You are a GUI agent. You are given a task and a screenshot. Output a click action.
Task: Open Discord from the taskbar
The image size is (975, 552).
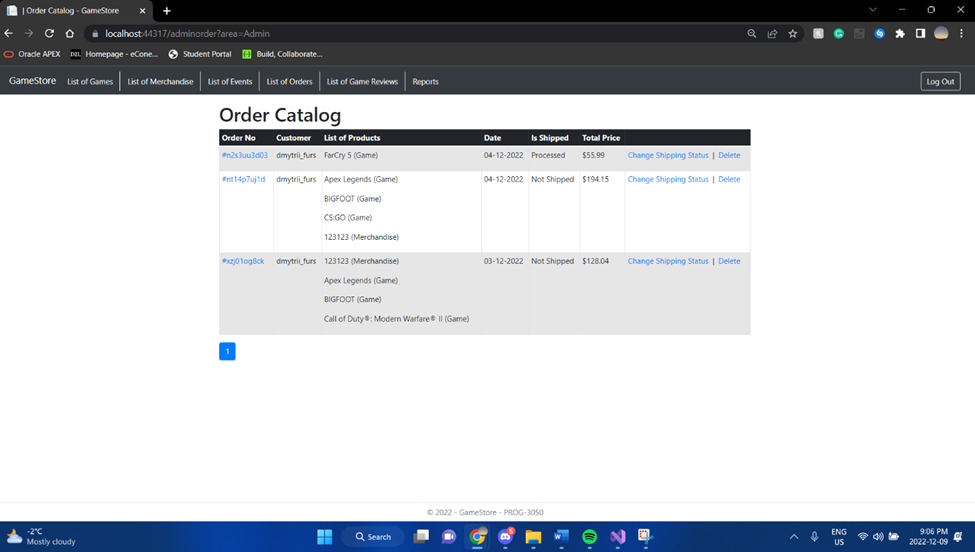(x=506, y=536)
